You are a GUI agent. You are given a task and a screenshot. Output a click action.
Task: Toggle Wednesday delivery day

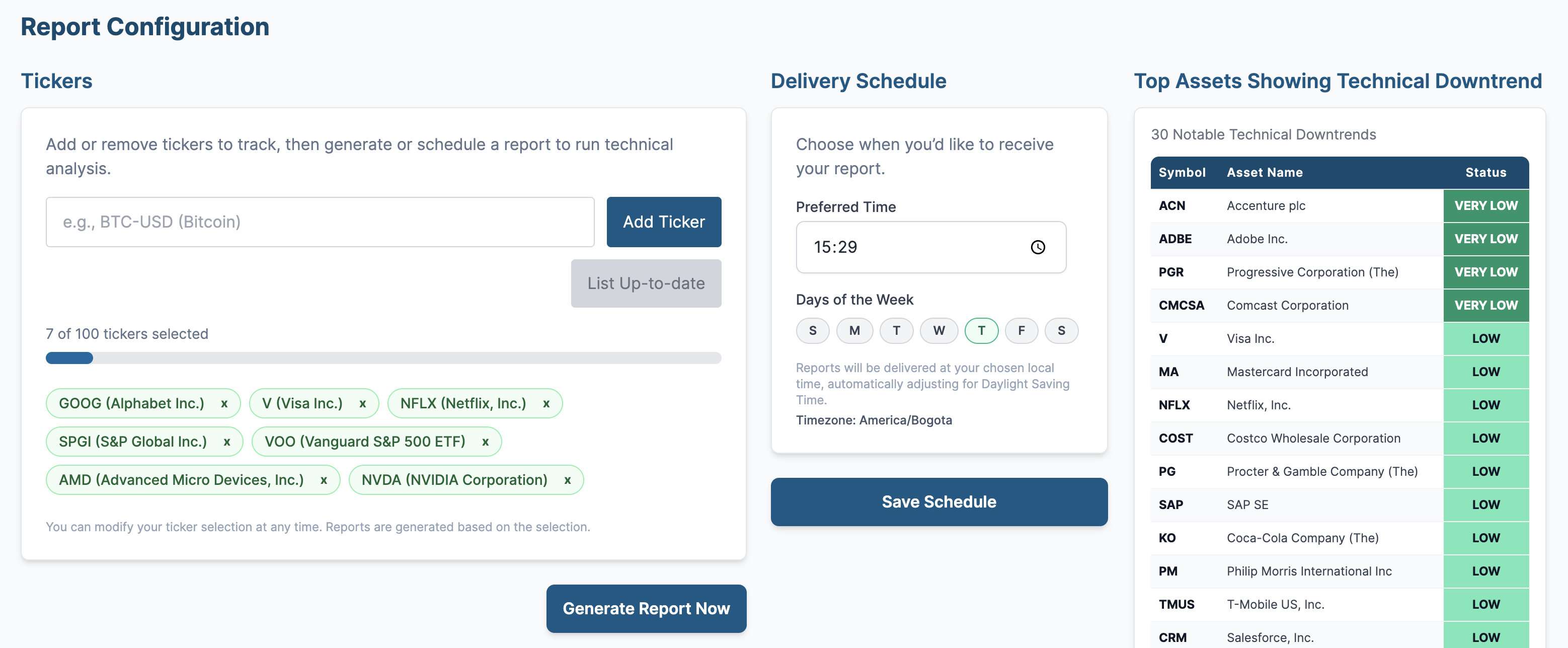939,331
